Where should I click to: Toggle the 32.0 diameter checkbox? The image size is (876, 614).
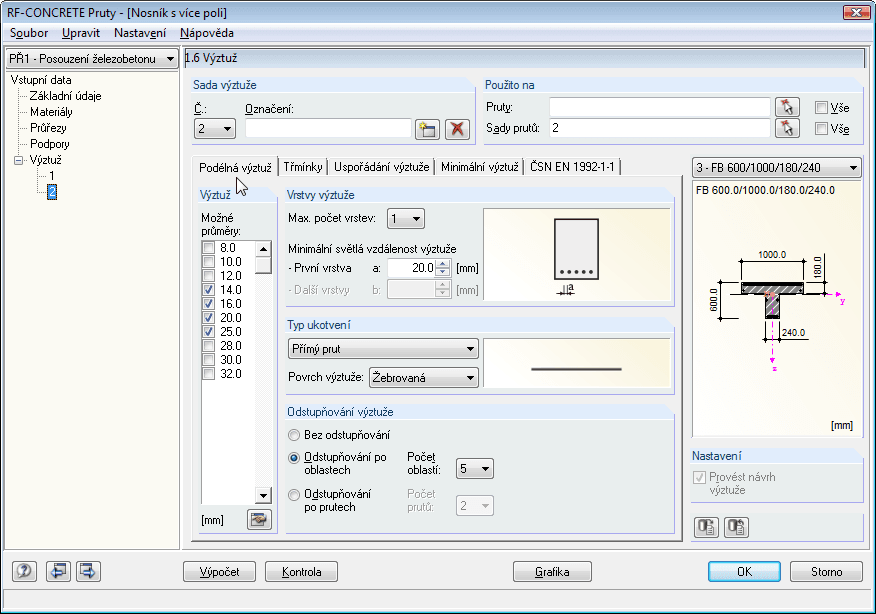pyautogui.click(x=208, y=373)
